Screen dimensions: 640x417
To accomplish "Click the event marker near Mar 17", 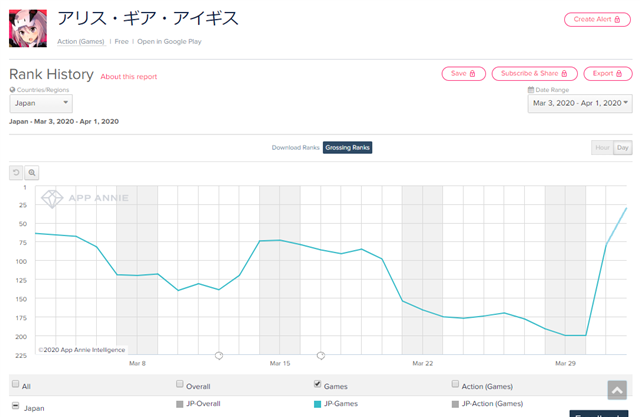I will click(x=321, y=356).
